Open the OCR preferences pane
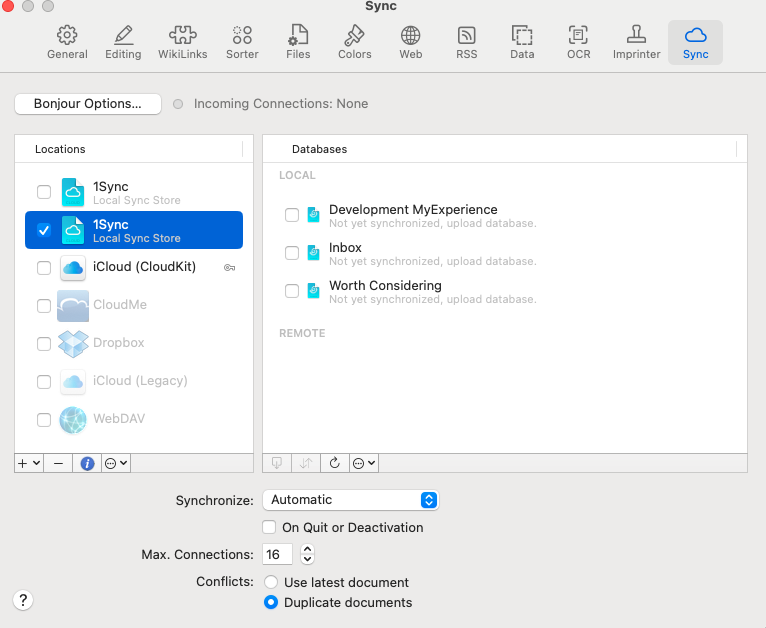Viewport: 766px width, 628px height. point(578,42)
